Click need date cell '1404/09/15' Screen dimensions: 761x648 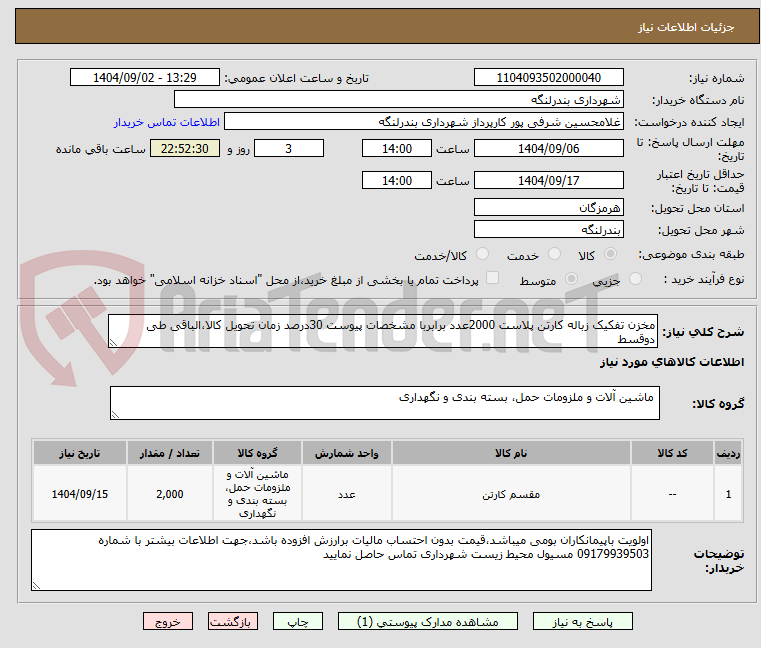80,494
